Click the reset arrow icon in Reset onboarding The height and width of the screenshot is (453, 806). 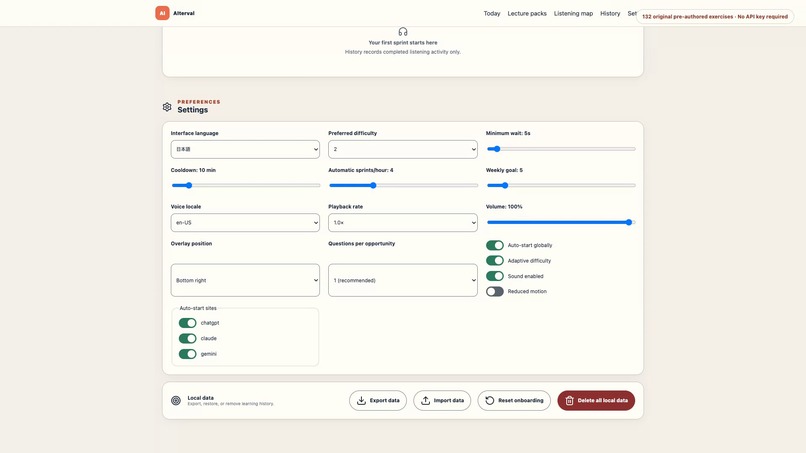(x=490, y=401)
